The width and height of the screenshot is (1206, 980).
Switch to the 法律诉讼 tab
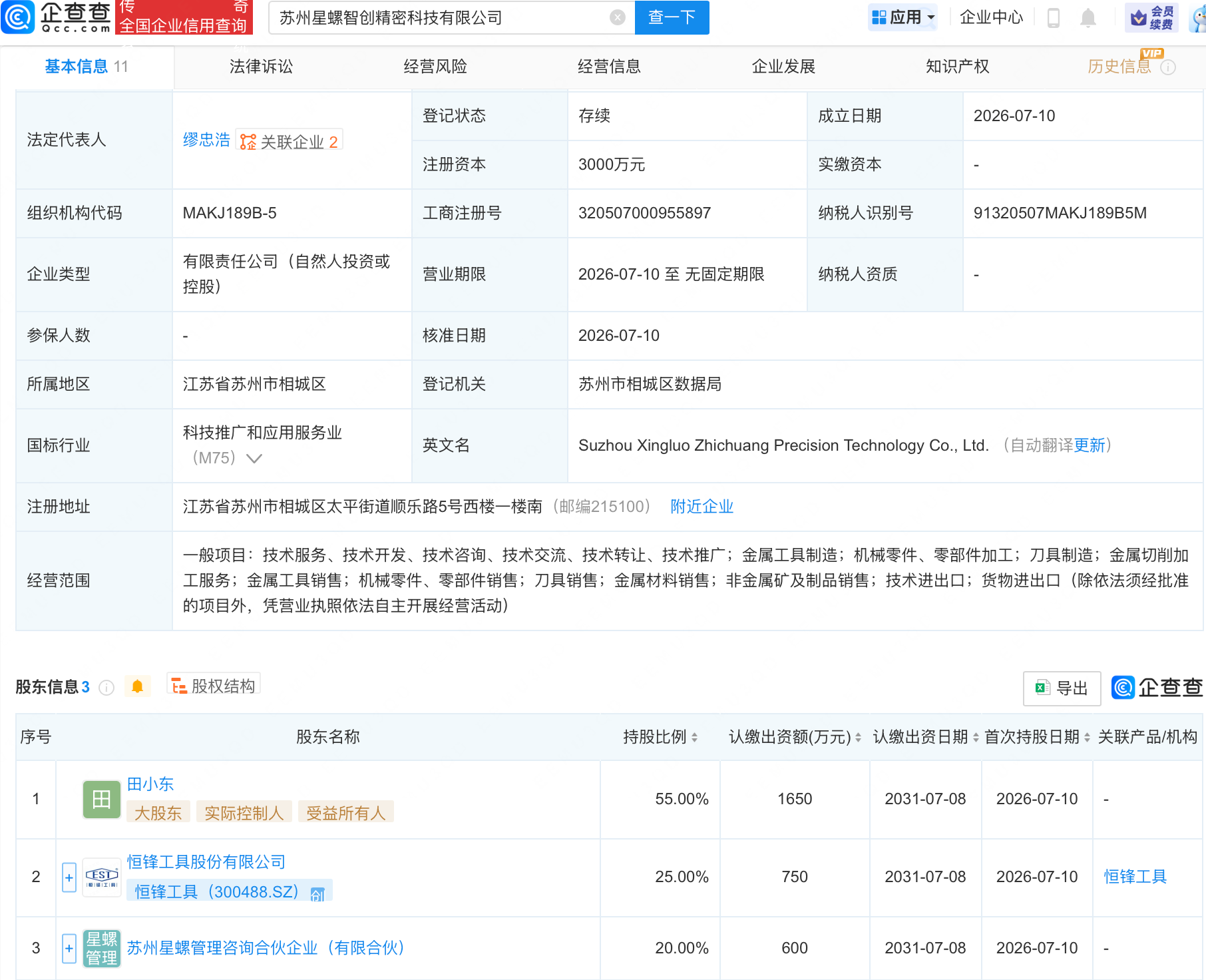click(x=261, y=67)
